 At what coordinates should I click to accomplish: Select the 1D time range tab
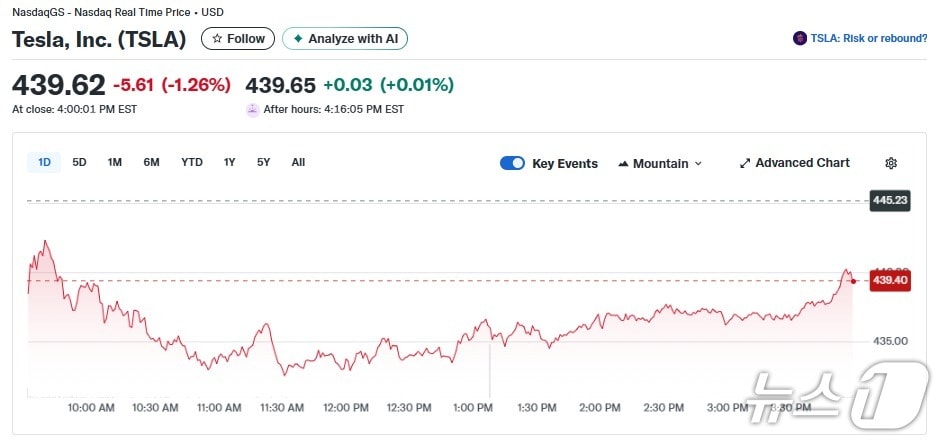tap(44, 162)
